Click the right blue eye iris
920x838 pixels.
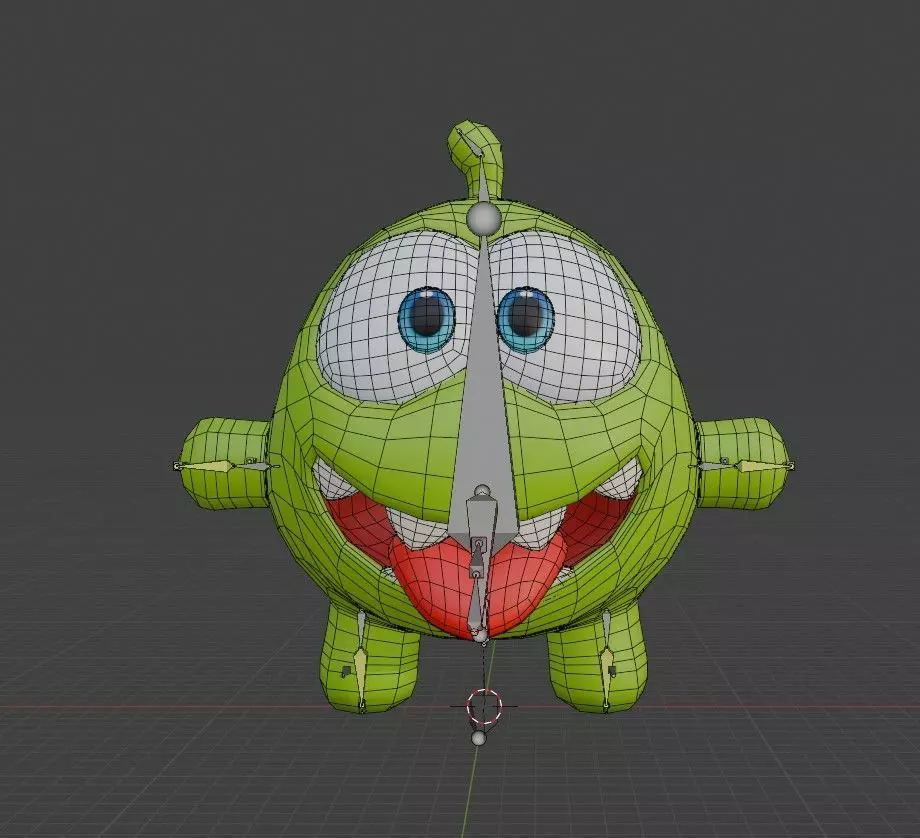tap(525, 320)
